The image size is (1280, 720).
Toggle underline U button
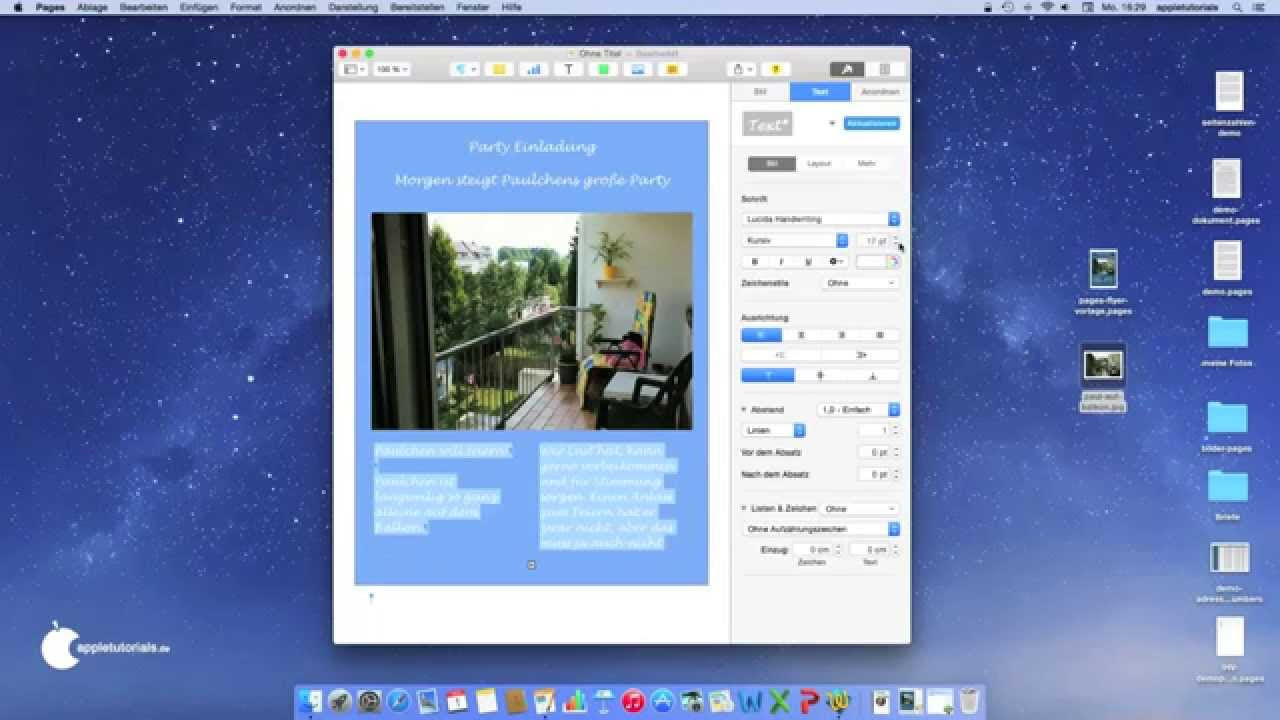(x=808, y=262)
